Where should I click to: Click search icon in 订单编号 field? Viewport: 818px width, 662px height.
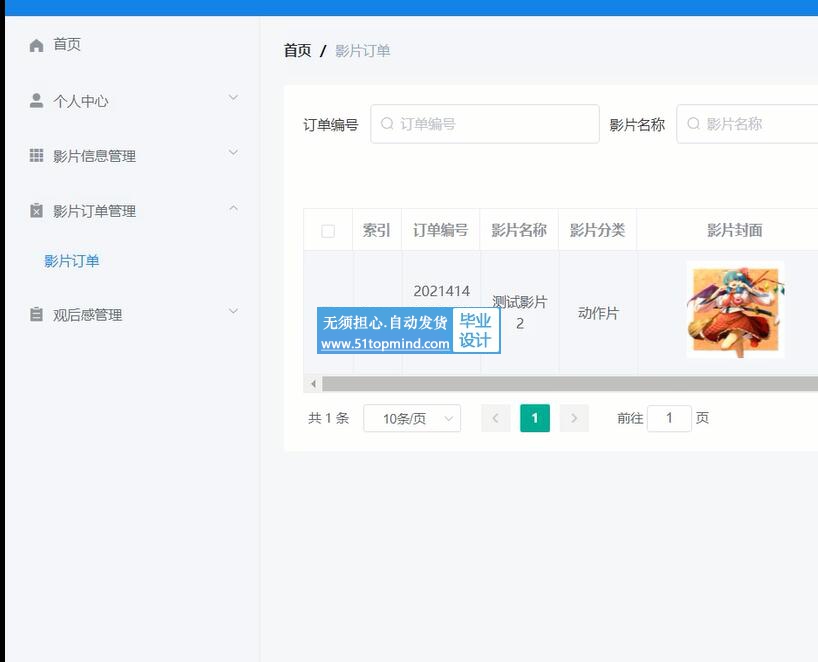click(x=387, y=124)
